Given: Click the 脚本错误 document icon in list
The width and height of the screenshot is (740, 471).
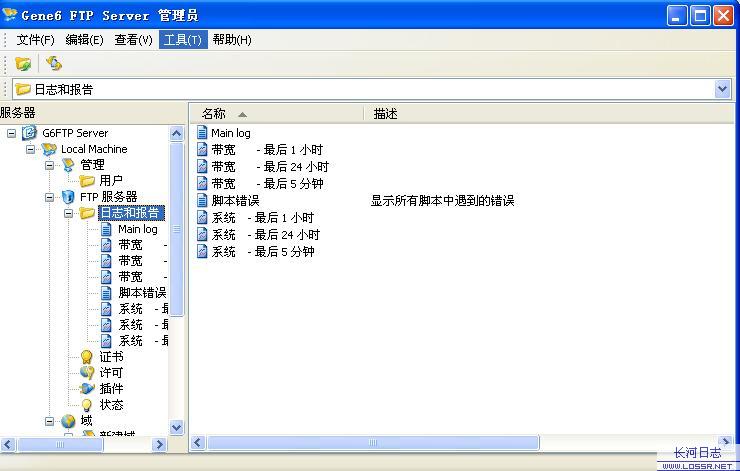Looking at the screenshot, I should tap(202, 201).
